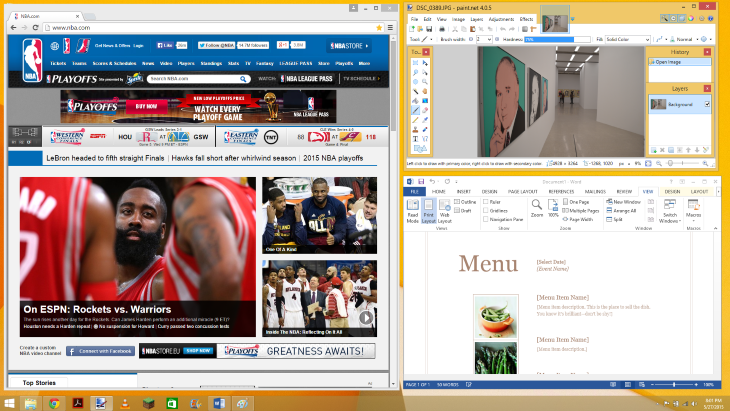Open the Brush width dropdown in paint.net
Viewport: 730px width, 411px height.
(488, 40)
